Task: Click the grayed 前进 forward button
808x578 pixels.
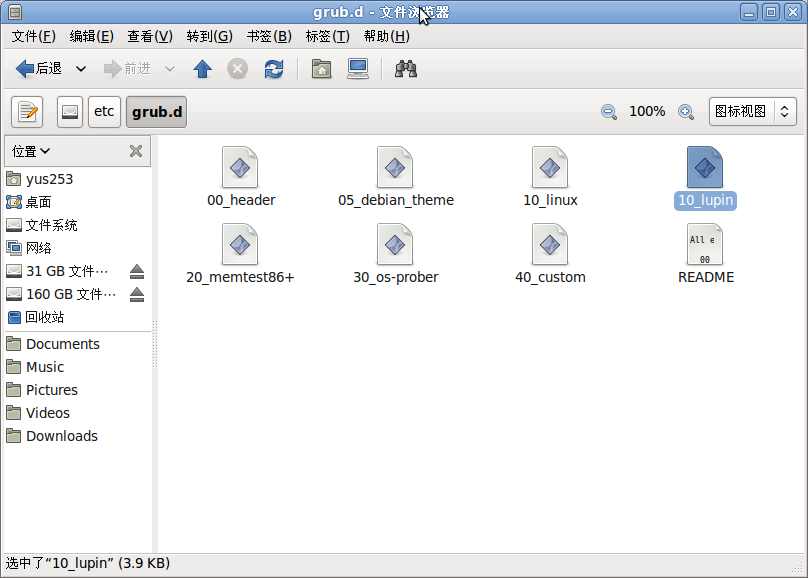Action: 127,69
